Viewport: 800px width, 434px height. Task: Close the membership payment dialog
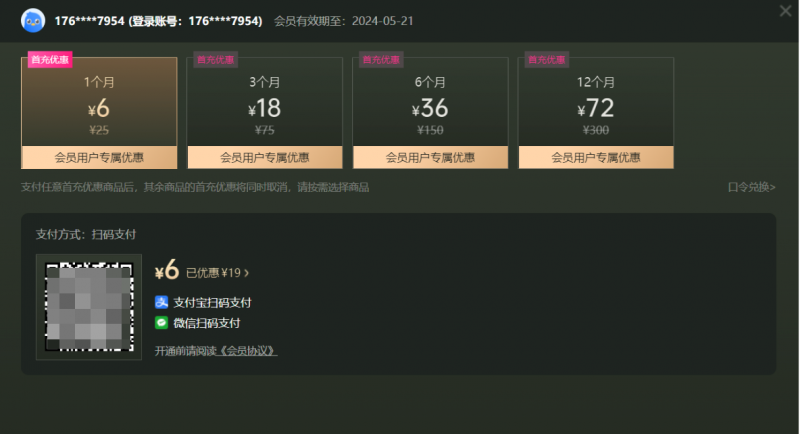pos(785,11)
